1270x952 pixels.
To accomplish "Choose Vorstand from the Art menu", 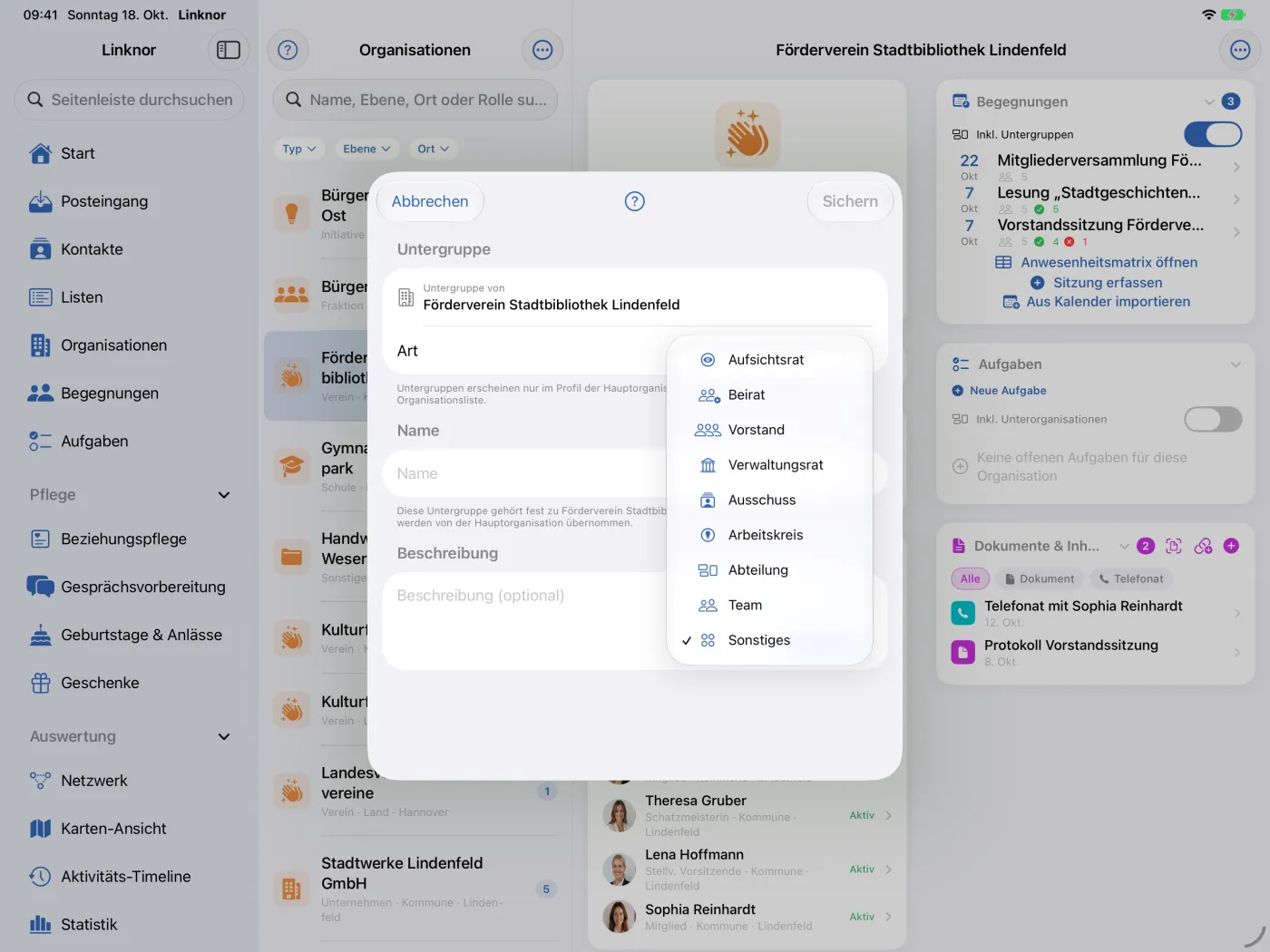I will 769,430.
